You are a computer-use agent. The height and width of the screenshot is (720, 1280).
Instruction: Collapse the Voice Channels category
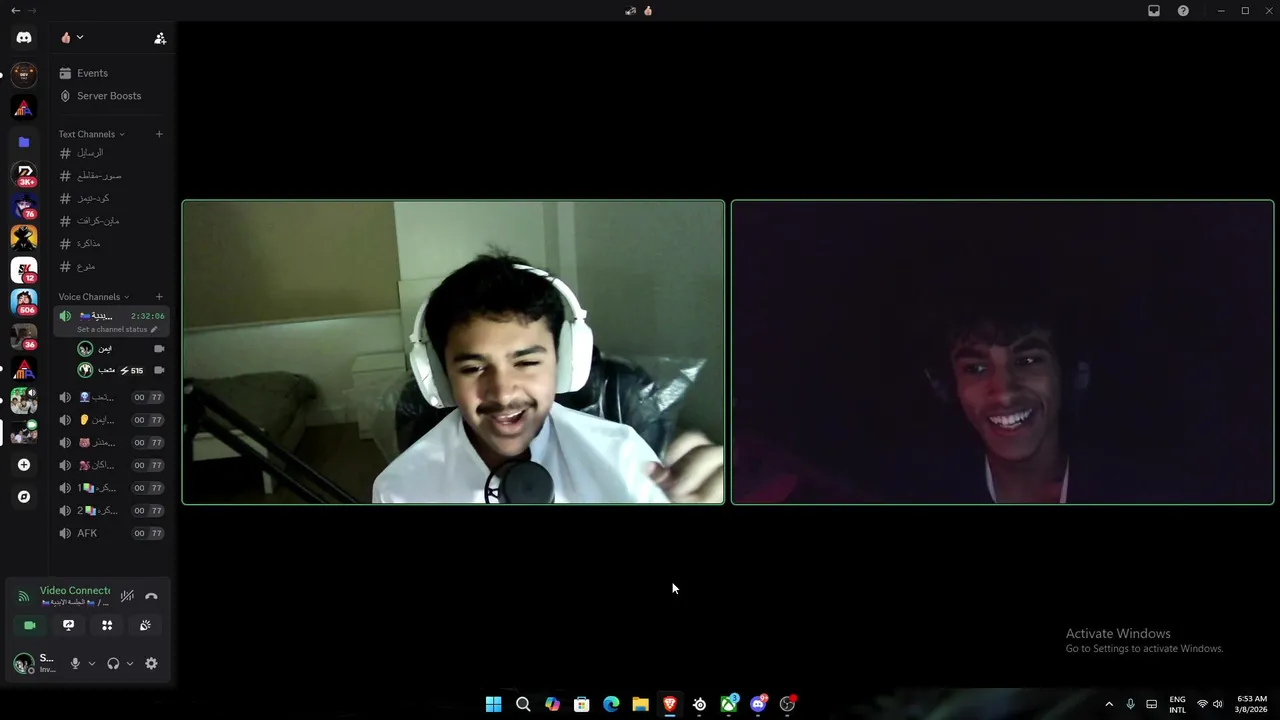pyautogui.click(x=94, y=297)
